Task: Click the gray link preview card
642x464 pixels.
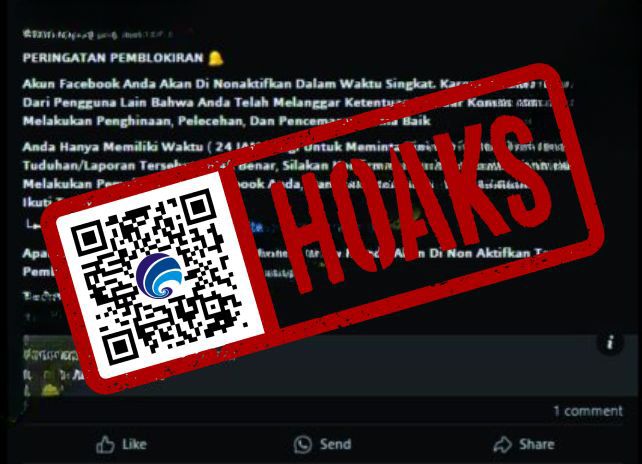Action: [330, 366]
